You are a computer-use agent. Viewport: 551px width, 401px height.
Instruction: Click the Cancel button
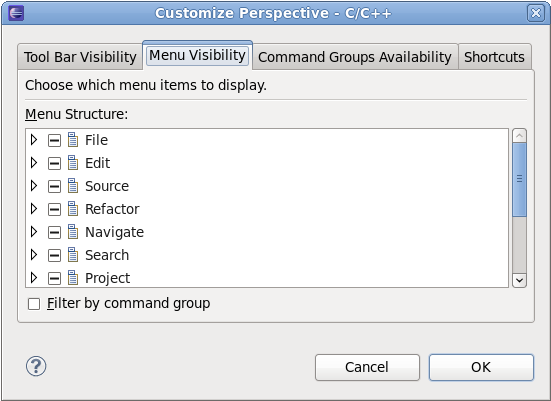point(367,367)
